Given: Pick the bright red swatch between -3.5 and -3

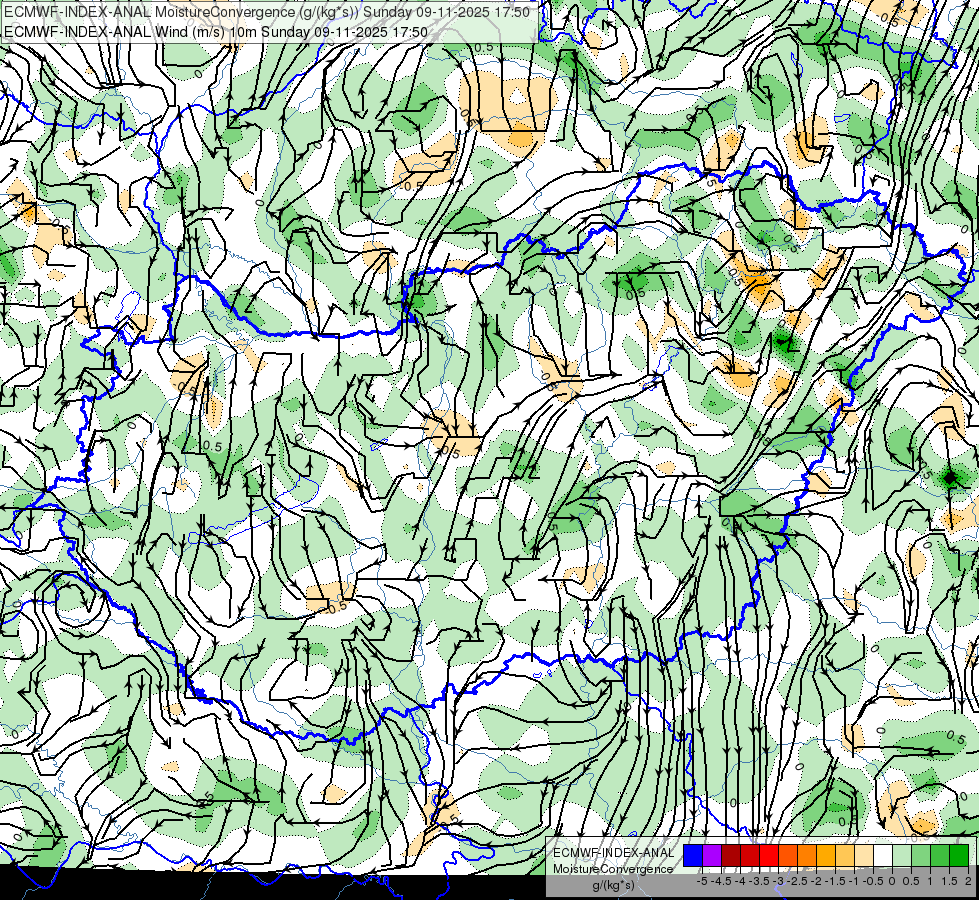Looking at the screenshot, I should pos(769,855).
